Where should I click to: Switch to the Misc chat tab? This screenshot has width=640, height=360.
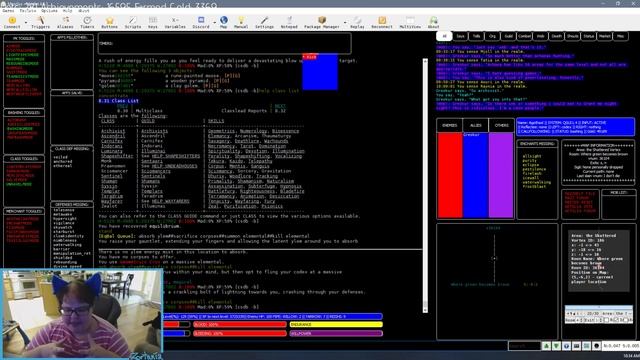click(620, 36)
